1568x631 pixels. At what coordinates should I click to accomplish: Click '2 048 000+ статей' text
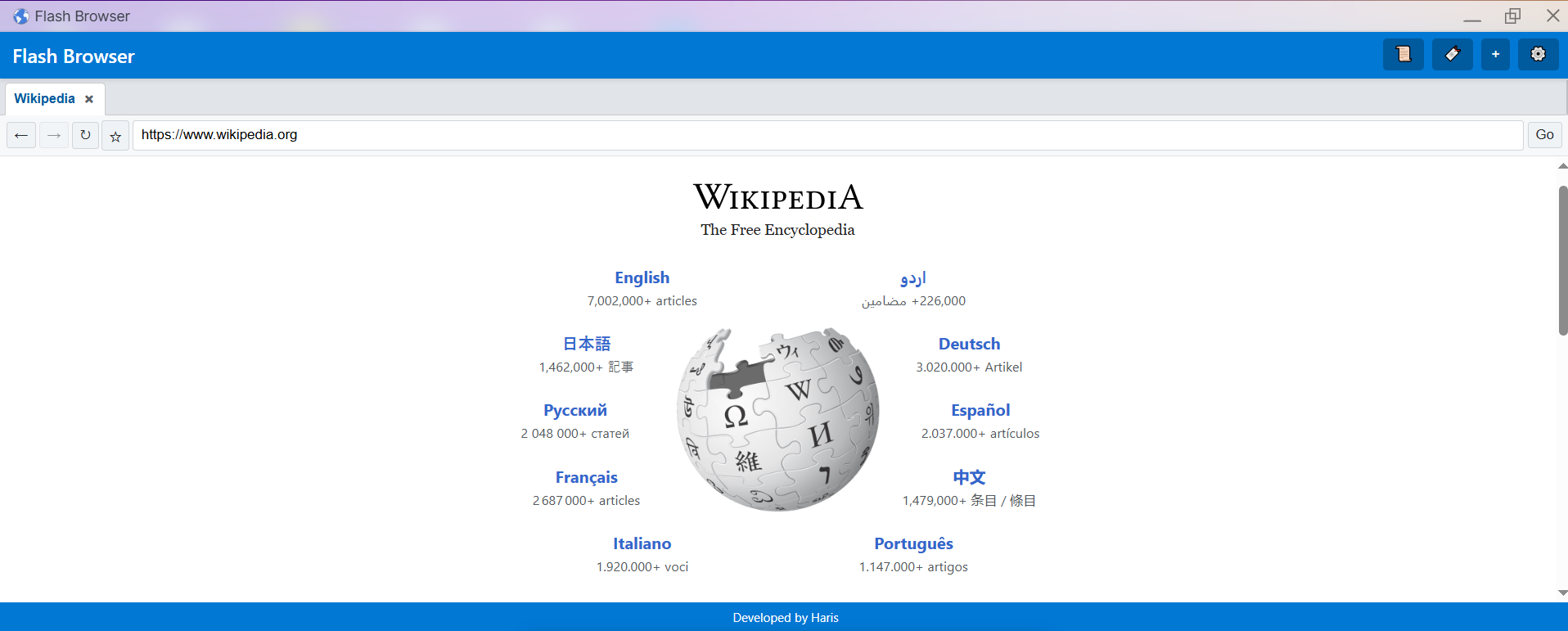pos(575,434)
